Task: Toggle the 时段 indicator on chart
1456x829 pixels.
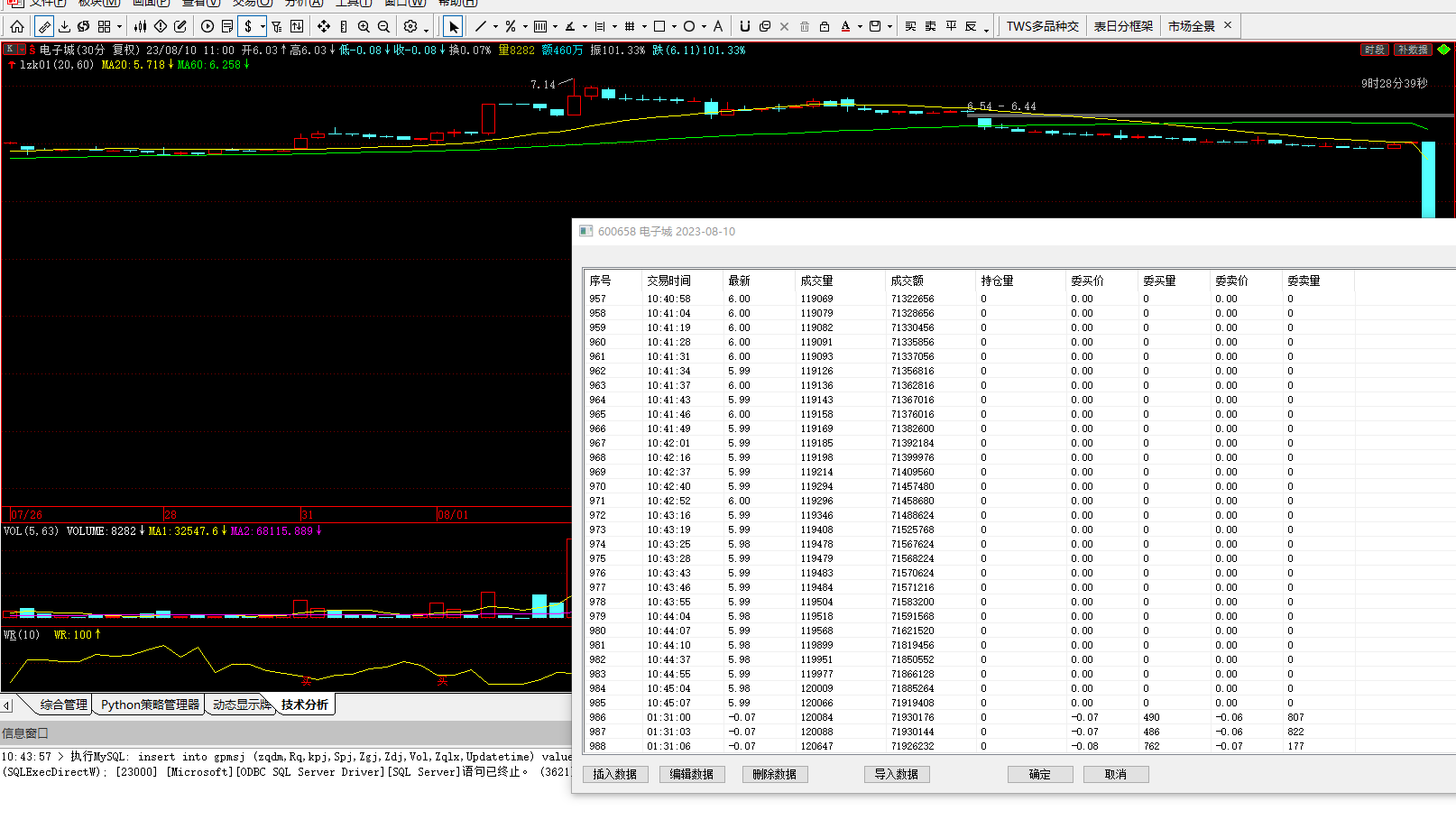Action: pyautogui.click(x=1374, y=50)
